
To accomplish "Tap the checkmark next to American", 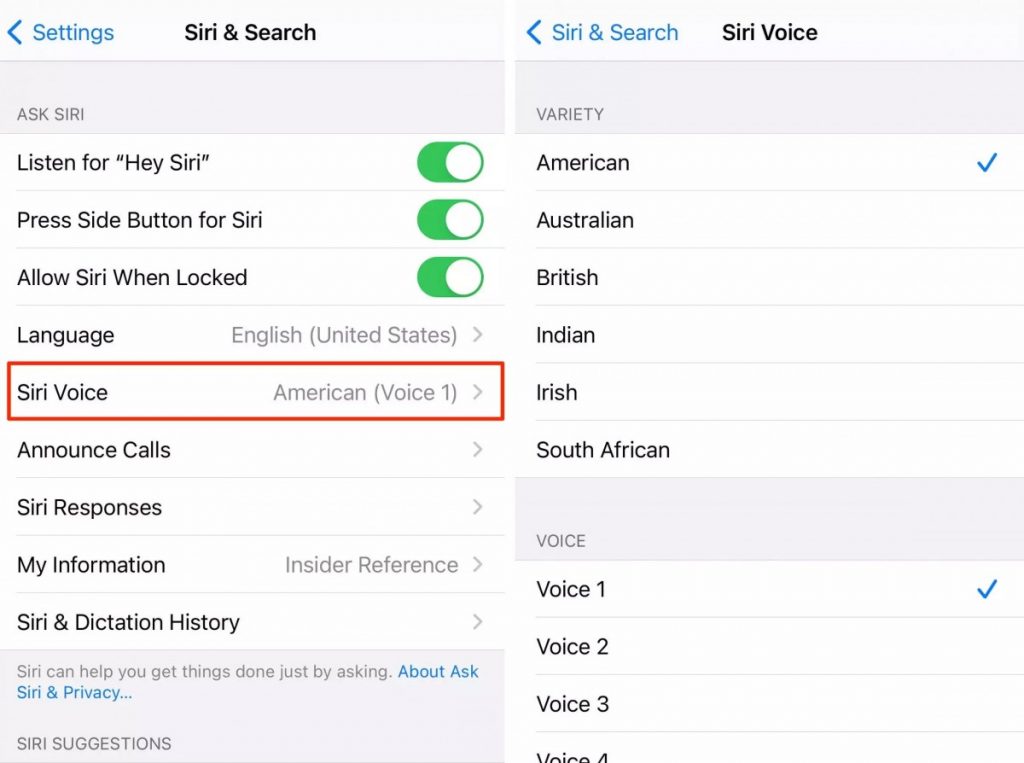I will point(988,162).
